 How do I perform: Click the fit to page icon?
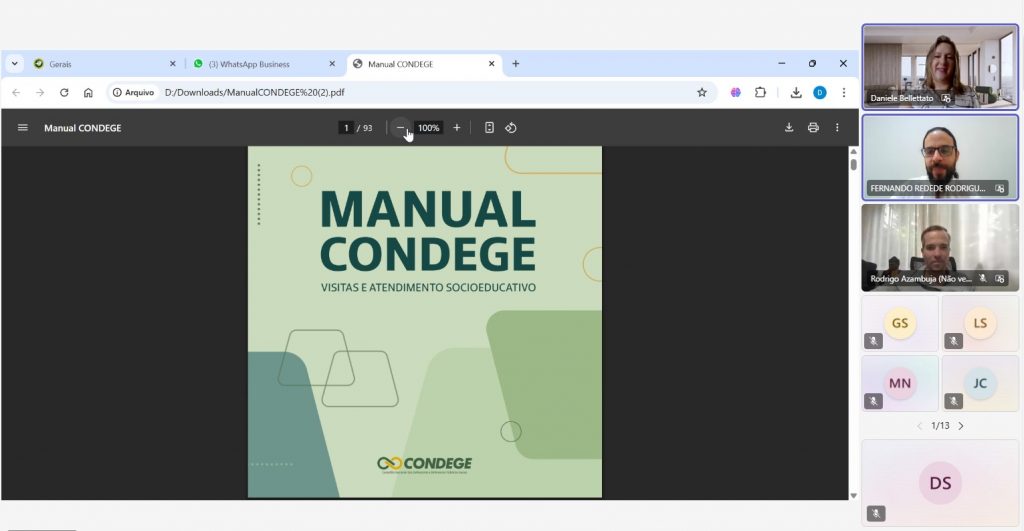click(489, 128)
